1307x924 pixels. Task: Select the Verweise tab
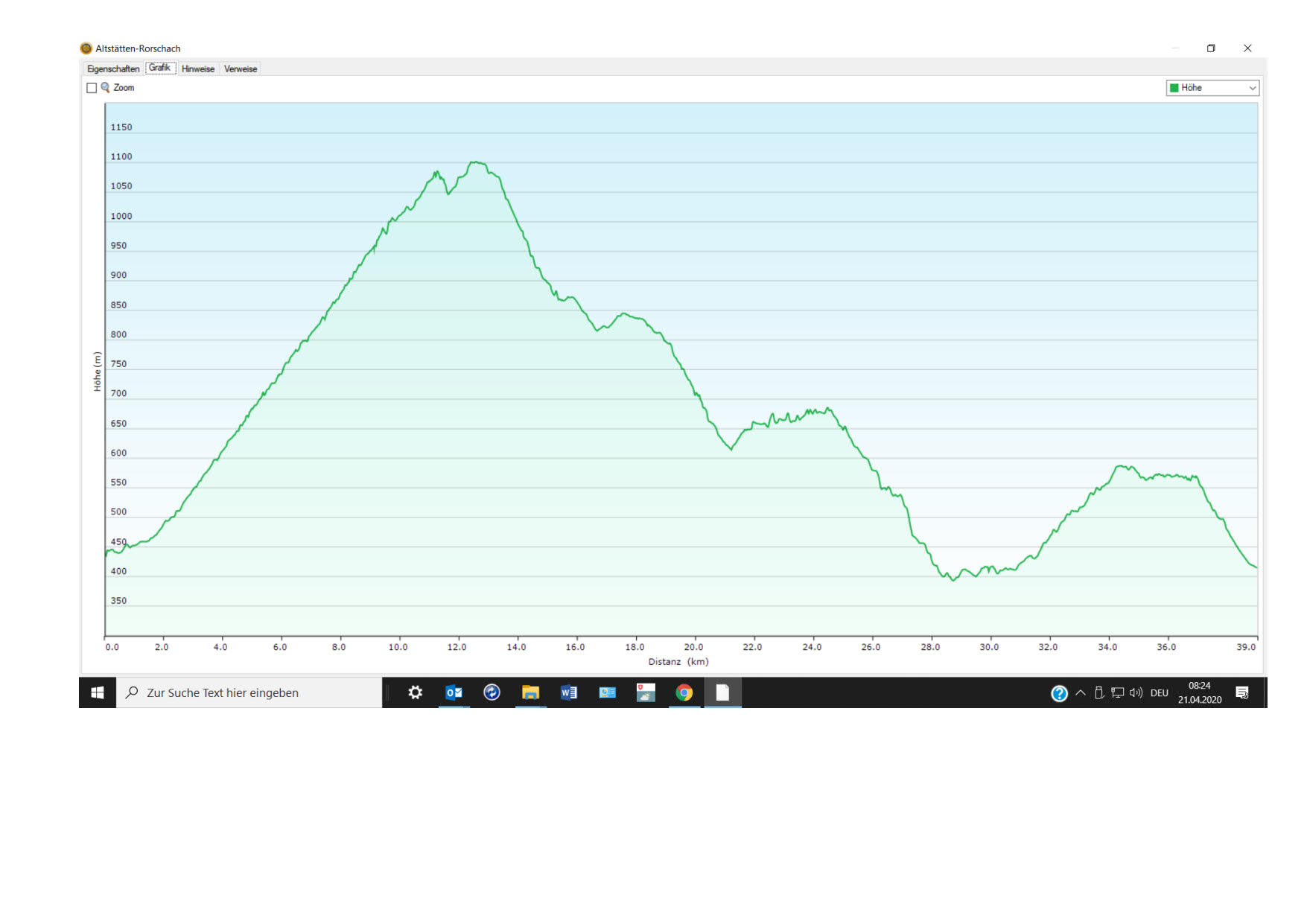tap(240, 68)
